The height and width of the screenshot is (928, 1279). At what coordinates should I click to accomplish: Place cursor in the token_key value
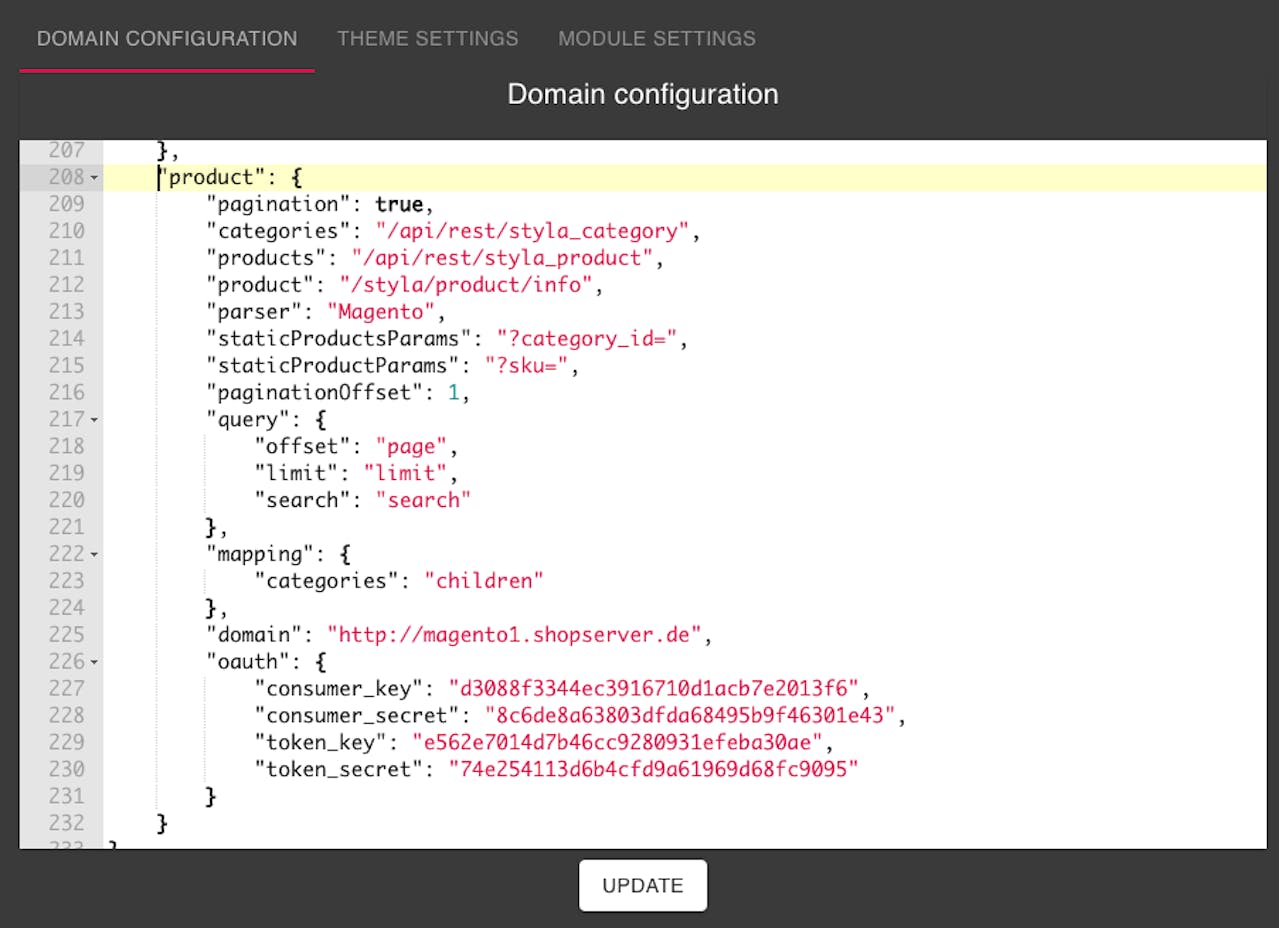click(x=617, y=743)
